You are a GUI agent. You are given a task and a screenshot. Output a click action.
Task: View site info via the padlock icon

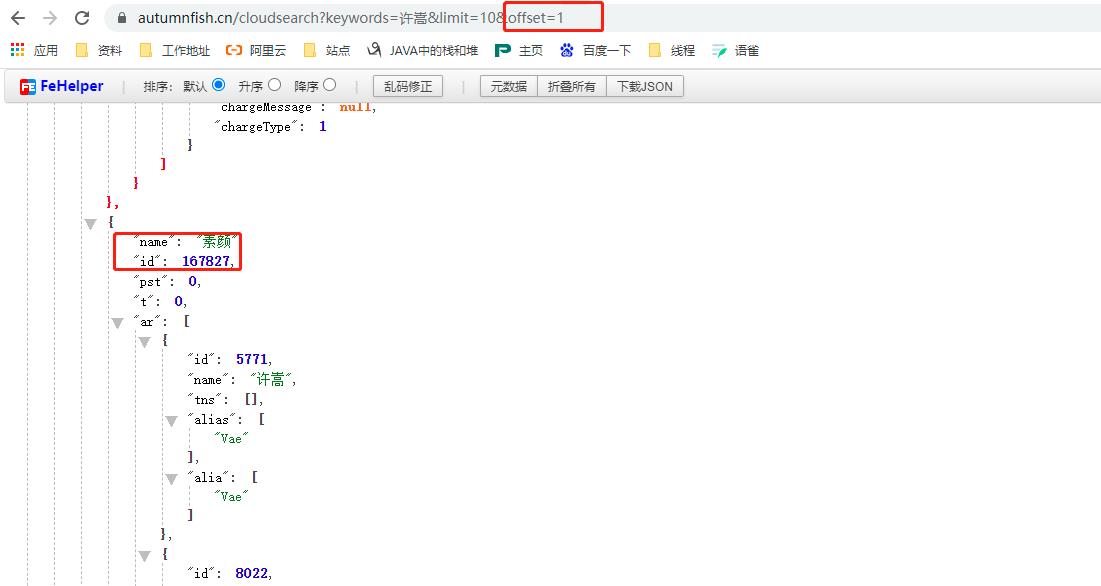[122, 18]
